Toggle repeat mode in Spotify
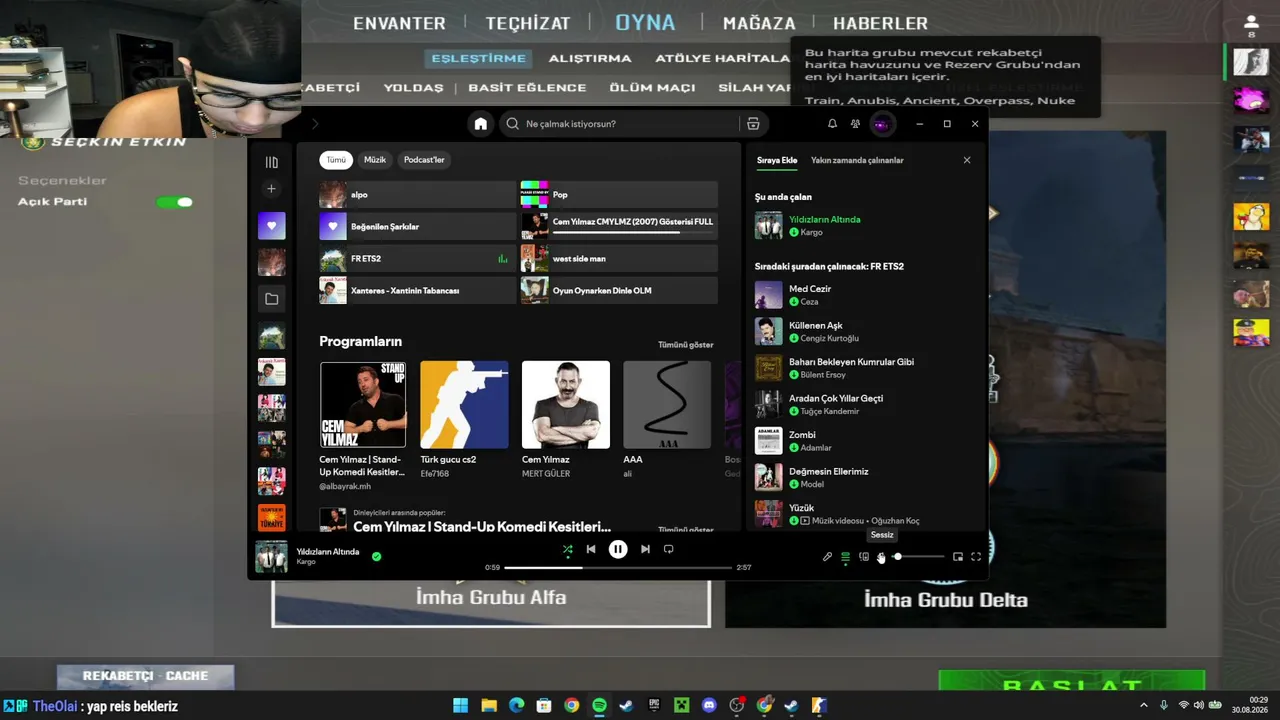Screen dimensions: 1280x720 coord(669,549)
